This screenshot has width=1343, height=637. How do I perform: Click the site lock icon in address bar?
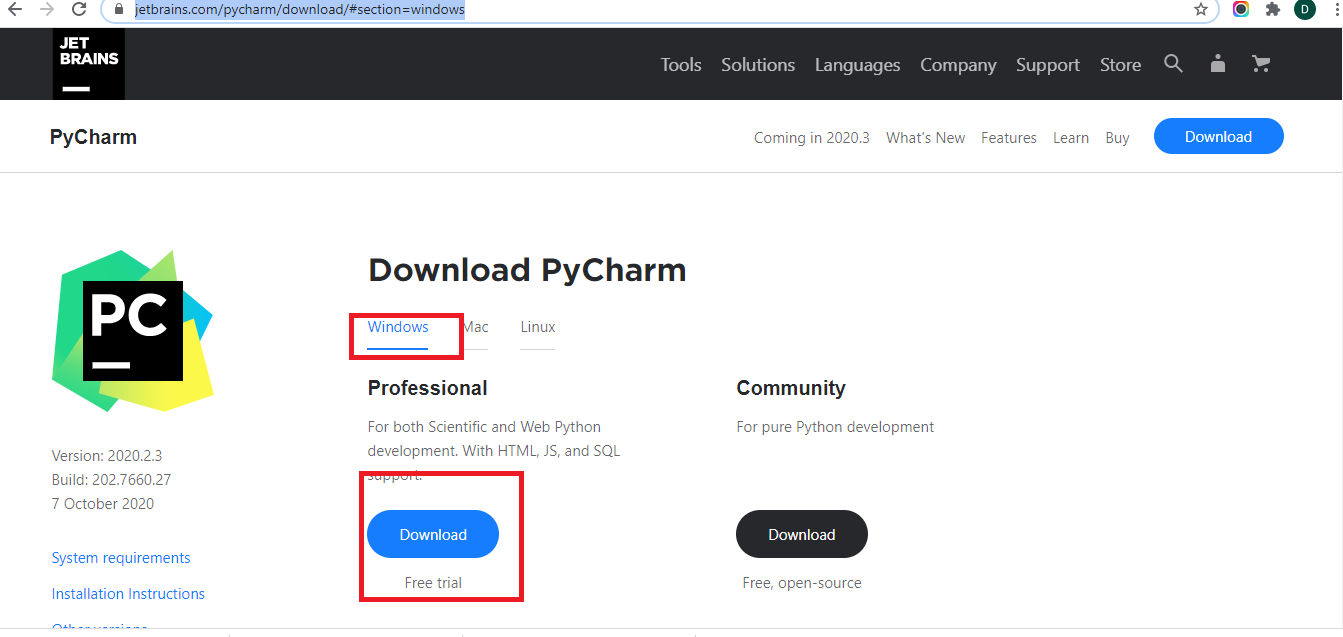[x=119, y=9]
